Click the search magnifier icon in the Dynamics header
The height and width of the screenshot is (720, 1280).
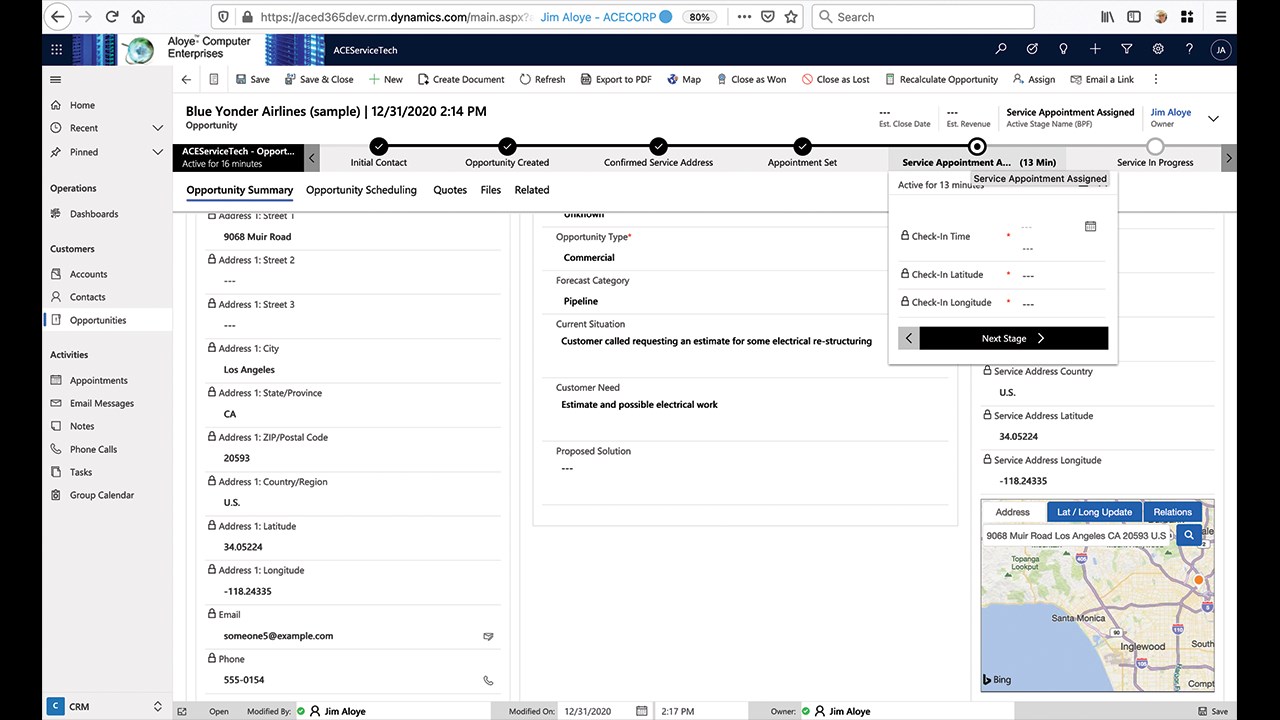click(1001, 49)
